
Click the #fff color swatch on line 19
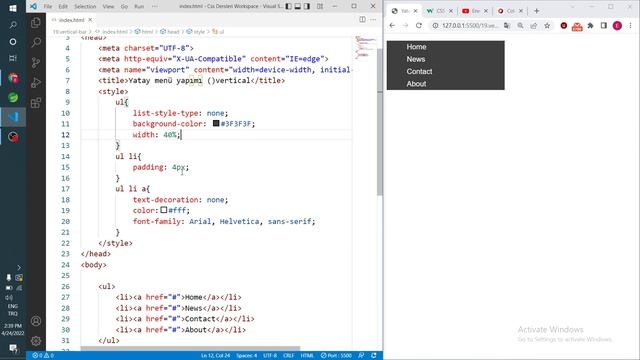point(164,210)
